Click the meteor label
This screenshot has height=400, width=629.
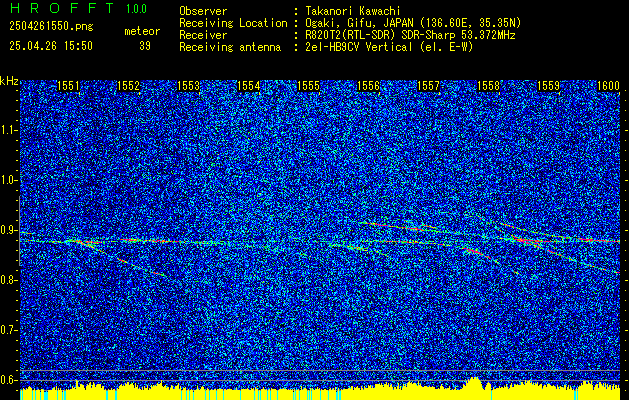(x=142, y=31)
